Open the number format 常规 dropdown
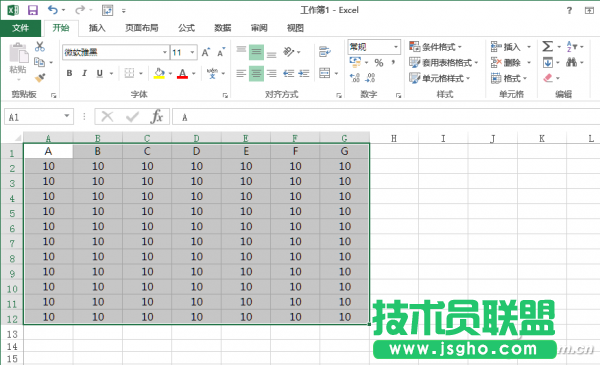This screenshot has width=600, height=365. click(396, 47)
